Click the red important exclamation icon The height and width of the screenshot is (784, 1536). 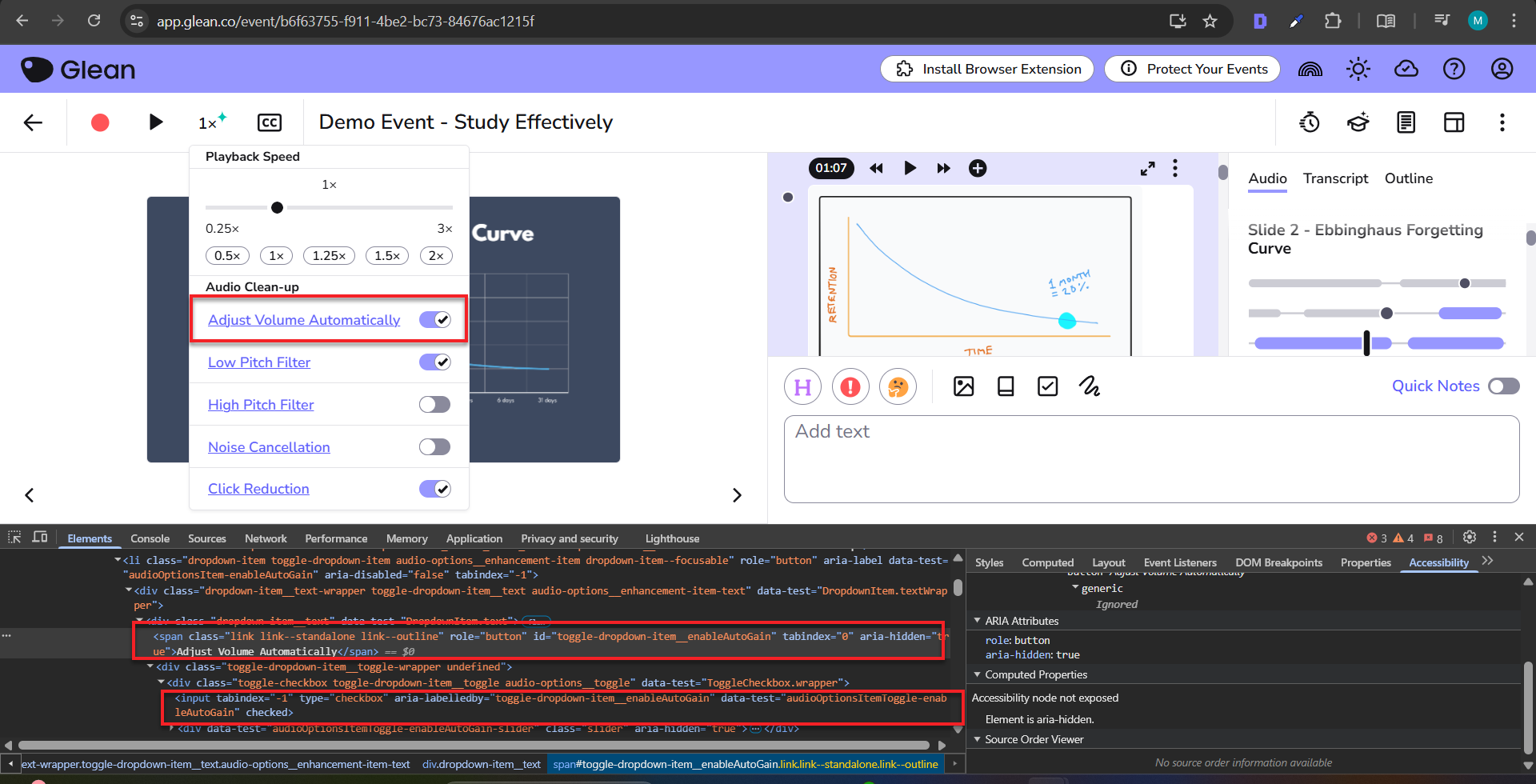850,387
